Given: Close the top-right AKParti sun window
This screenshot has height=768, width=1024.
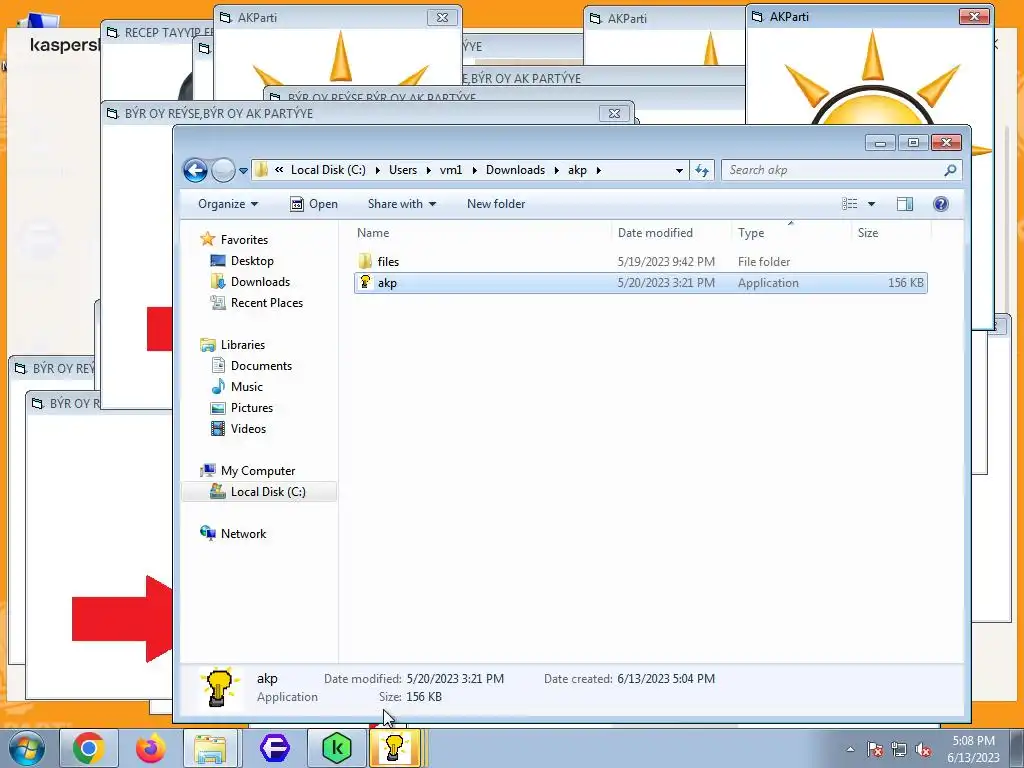Looking at the screenshot, I should 974,16.
